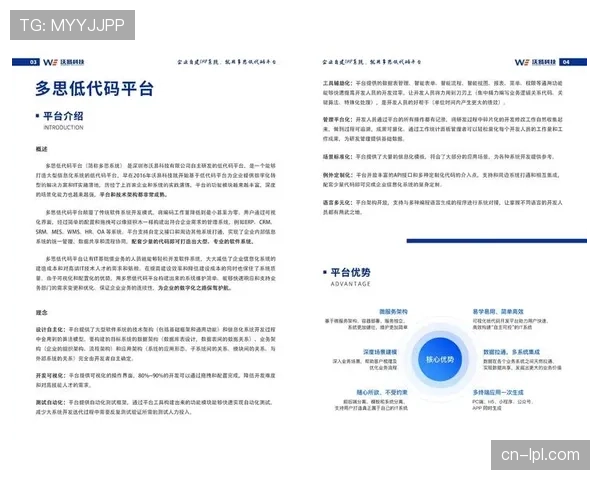Click the 工具辅助化 bold label
600x480 pixels.
(x=338, y=83)
